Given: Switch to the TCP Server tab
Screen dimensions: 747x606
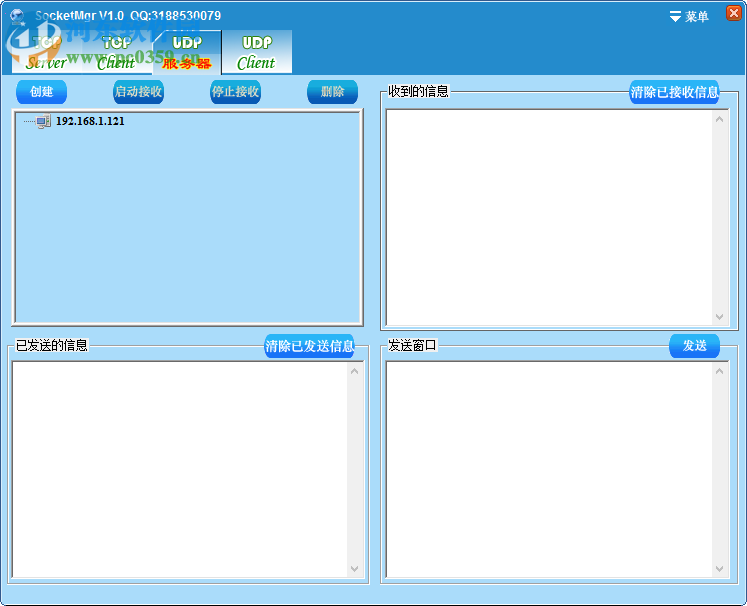Looking at the screenshot, I should 47,52.
